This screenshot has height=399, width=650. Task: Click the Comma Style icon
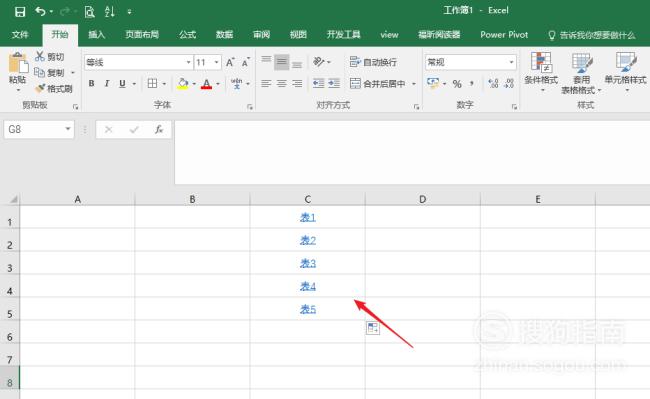tap(472, 84)
